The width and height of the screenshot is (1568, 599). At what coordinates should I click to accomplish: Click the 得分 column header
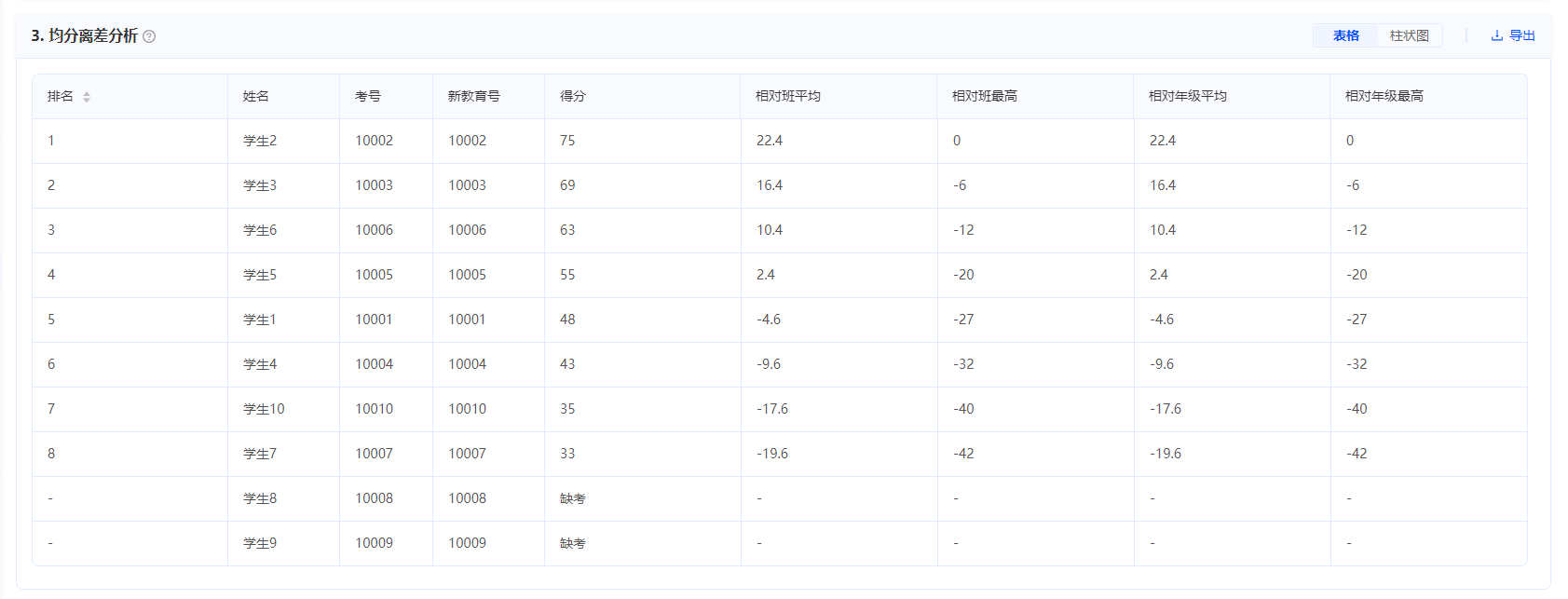(642, 96)
